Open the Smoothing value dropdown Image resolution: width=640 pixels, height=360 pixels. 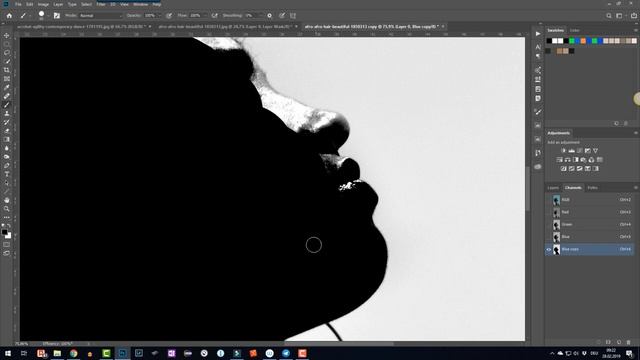pos(260,16)
